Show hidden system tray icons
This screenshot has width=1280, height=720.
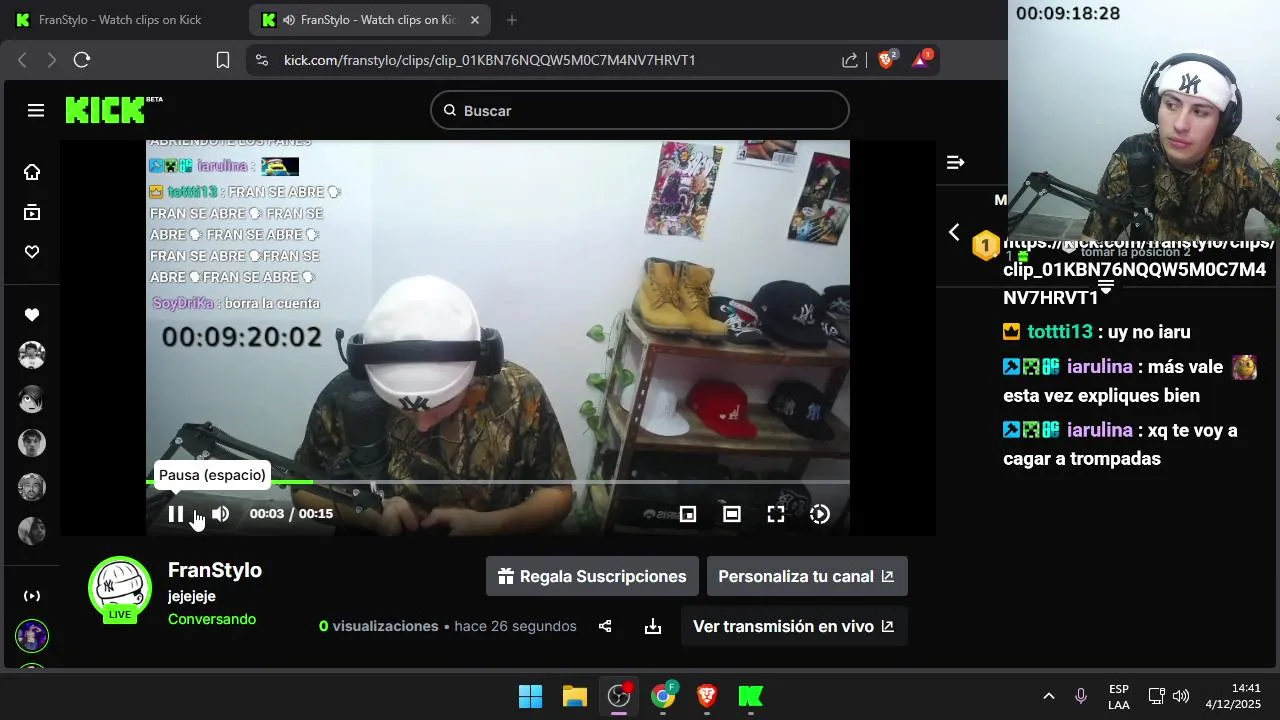1049,696
